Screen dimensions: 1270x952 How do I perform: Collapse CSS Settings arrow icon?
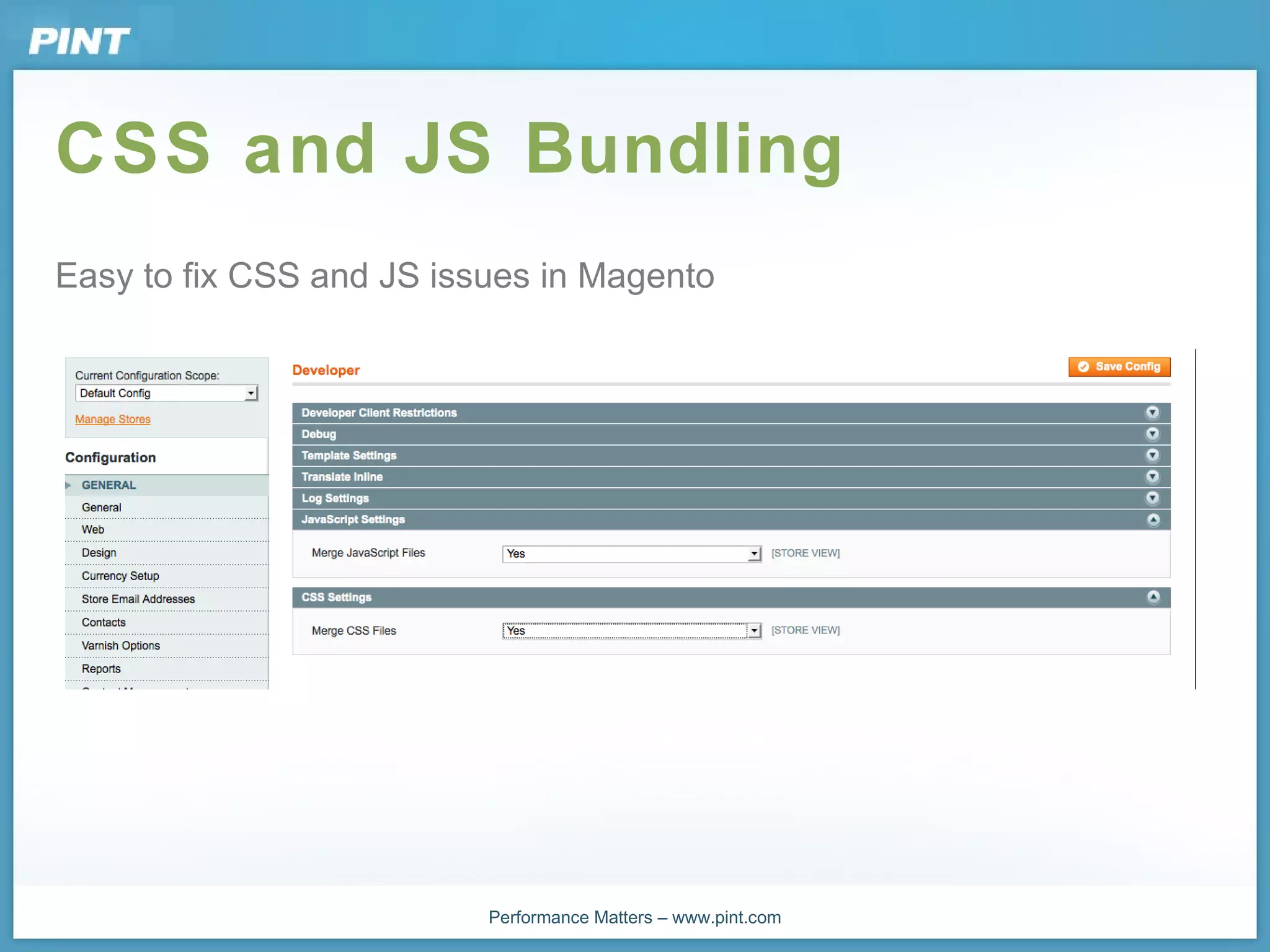point(1153,597)
